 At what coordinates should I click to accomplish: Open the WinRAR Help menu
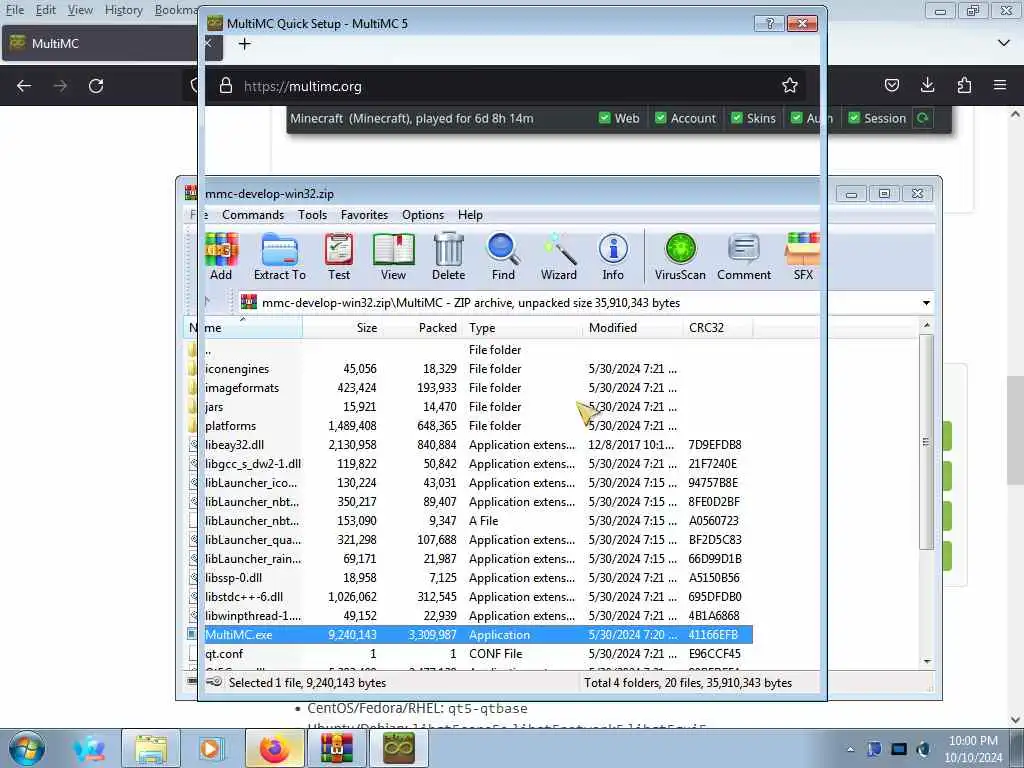(470, 215)
